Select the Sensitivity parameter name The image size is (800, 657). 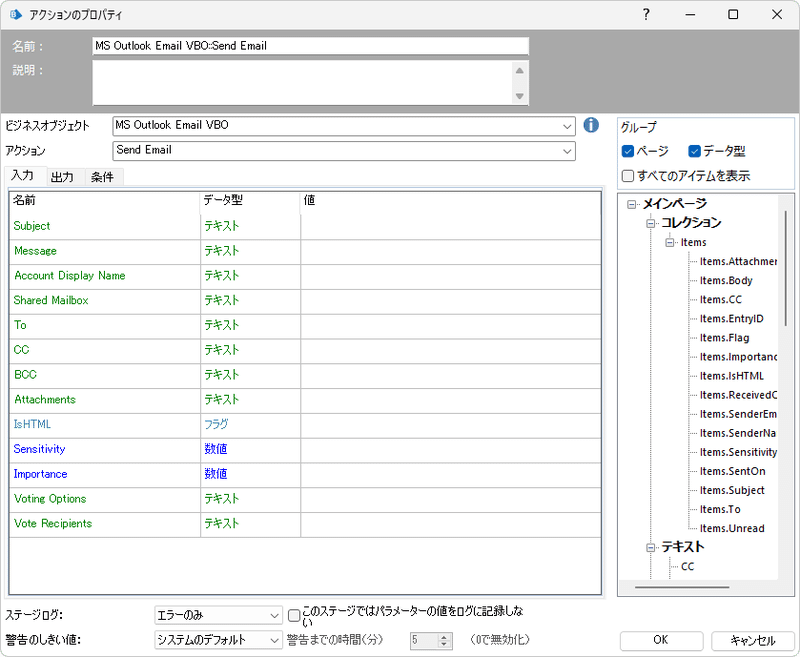coord(39,449)
